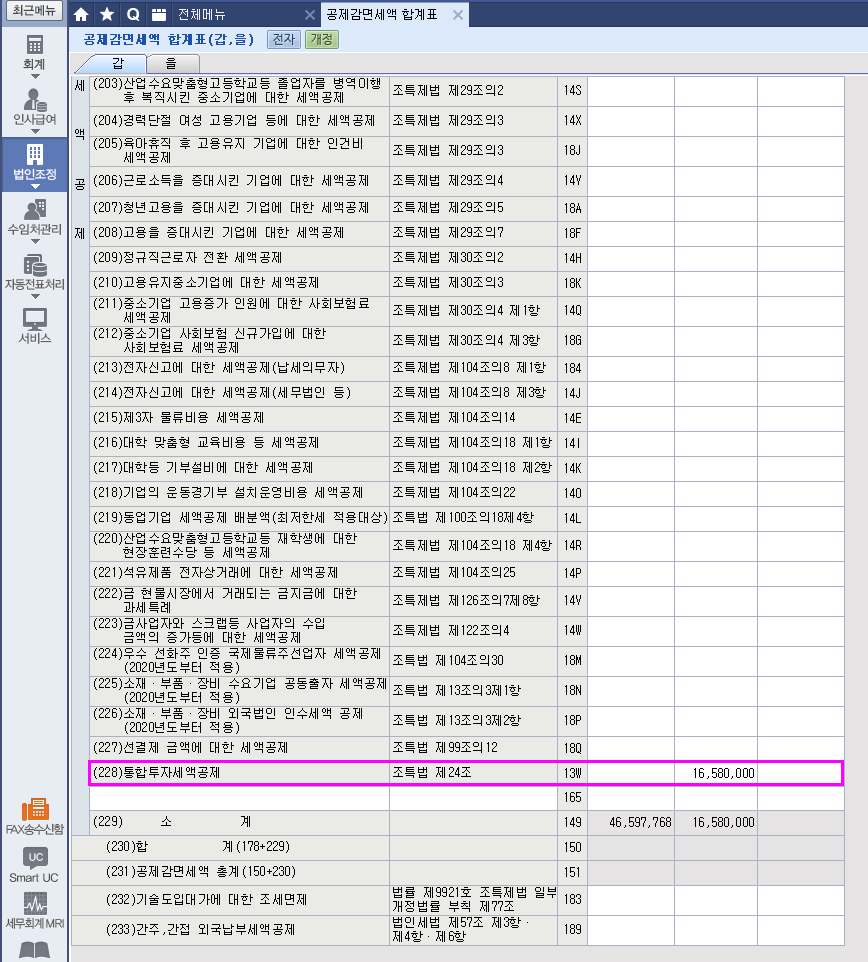The image size is (868, 962).
Task: Open FAX송수신함 icon
Action: point(34,817)
